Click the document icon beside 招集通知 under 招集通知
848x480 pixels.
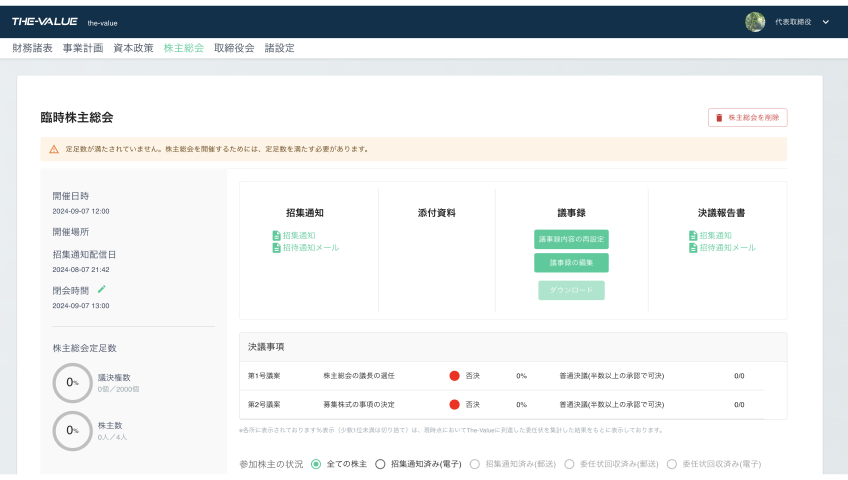coord(276,236)
